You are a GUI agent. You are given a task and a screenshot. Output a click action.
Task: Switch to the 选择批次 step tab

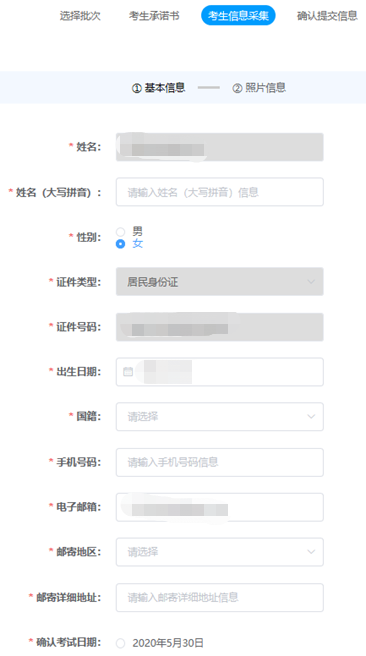click(x=80, y=16)
